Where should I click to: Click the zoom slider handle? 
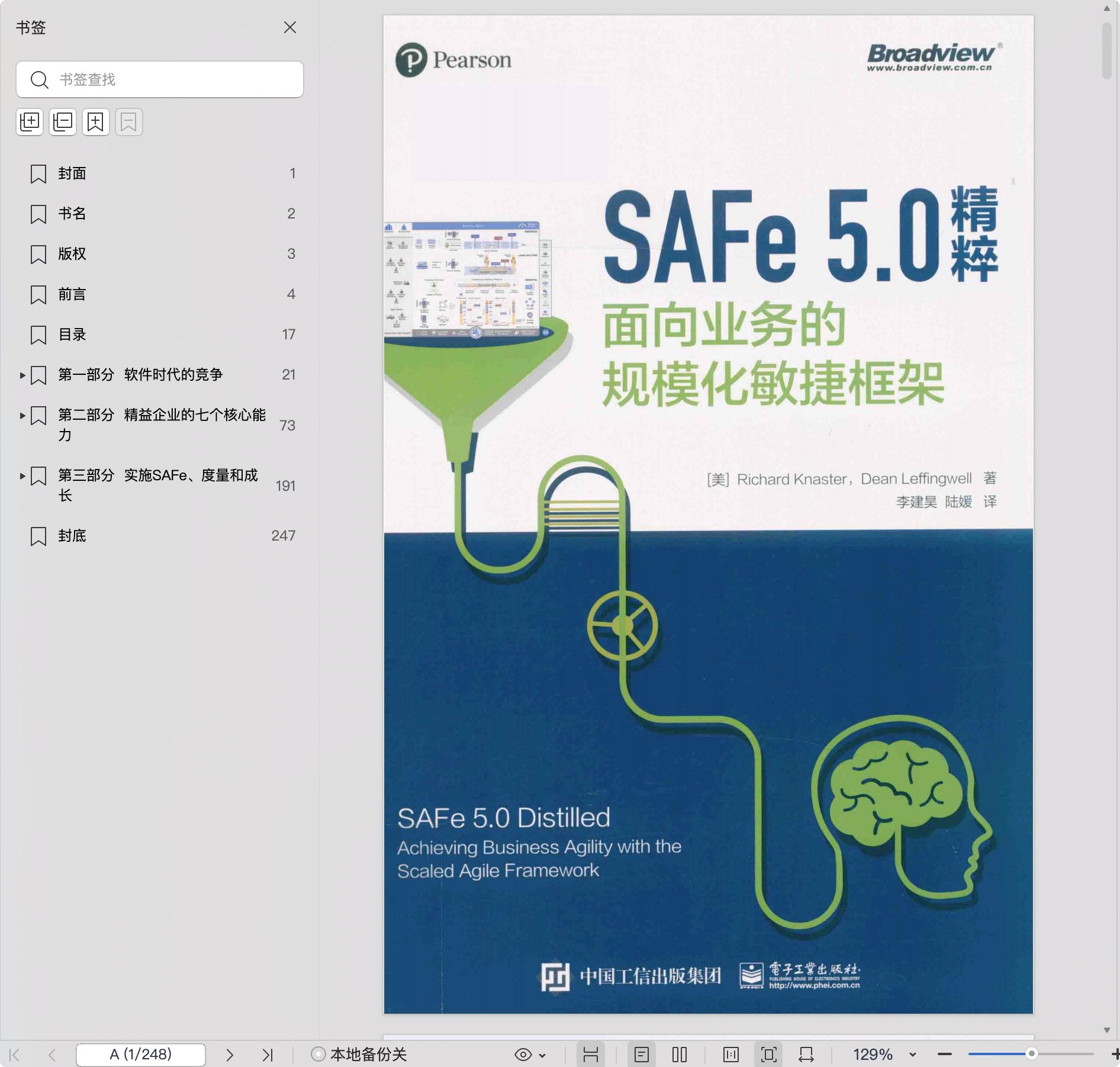(x=1031, y=1054)
